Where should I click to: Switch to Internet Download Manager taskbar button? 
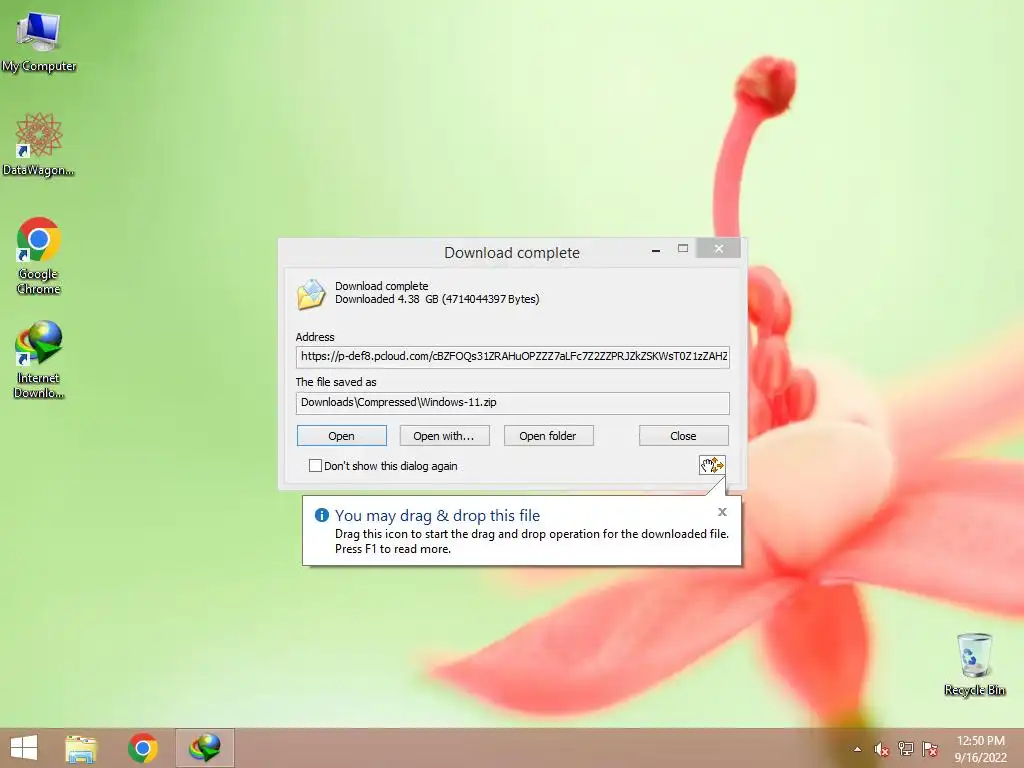[x=204, y=748]
